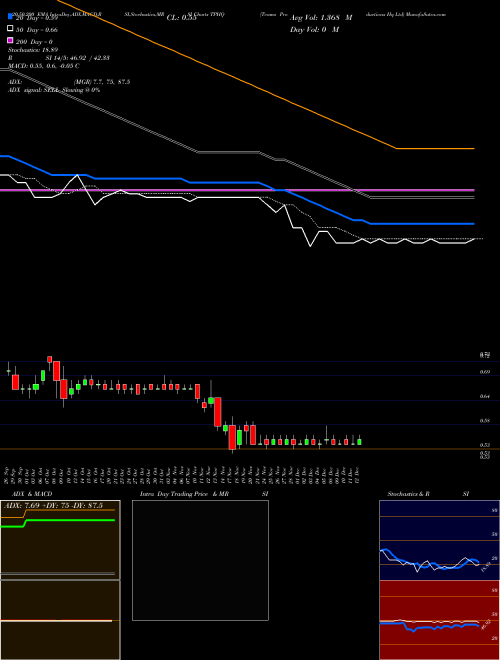Click the 'MACD: 0.55, 0.6, -0.05' readout
Viewport: 500px width, 660px height.
tap(43, 66)
